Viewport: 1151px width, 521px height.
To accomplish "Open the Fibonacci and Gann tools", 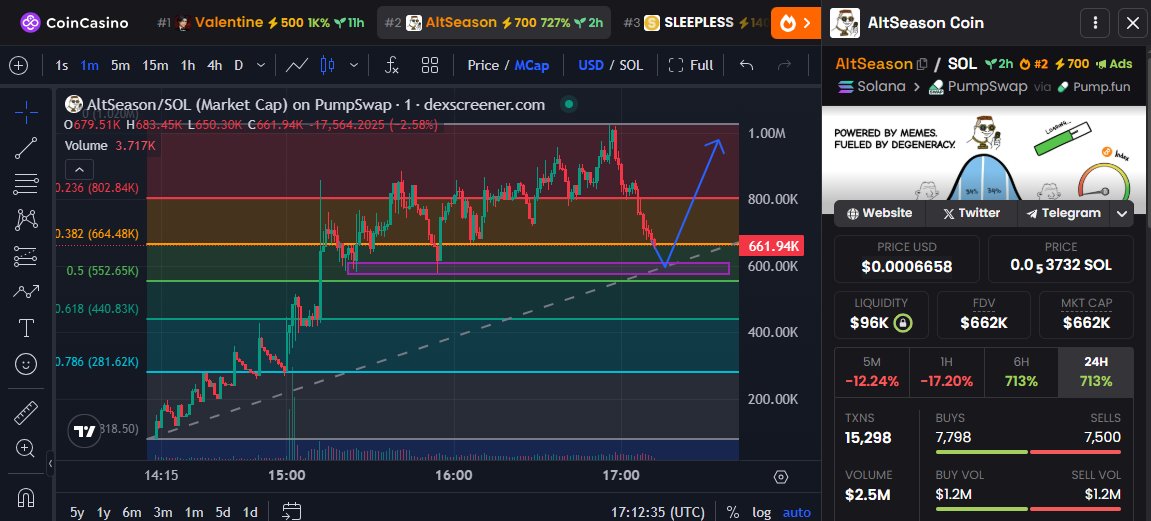I will (x=26, y=183).
